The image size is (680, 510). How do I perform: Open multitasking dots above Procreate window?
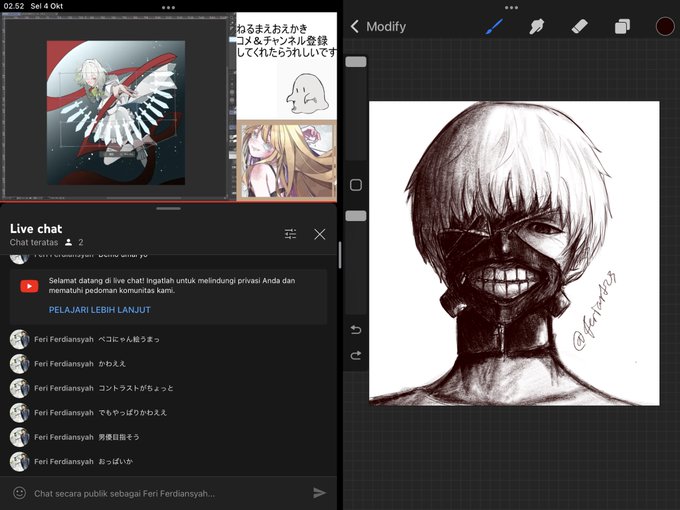(511, 7)
